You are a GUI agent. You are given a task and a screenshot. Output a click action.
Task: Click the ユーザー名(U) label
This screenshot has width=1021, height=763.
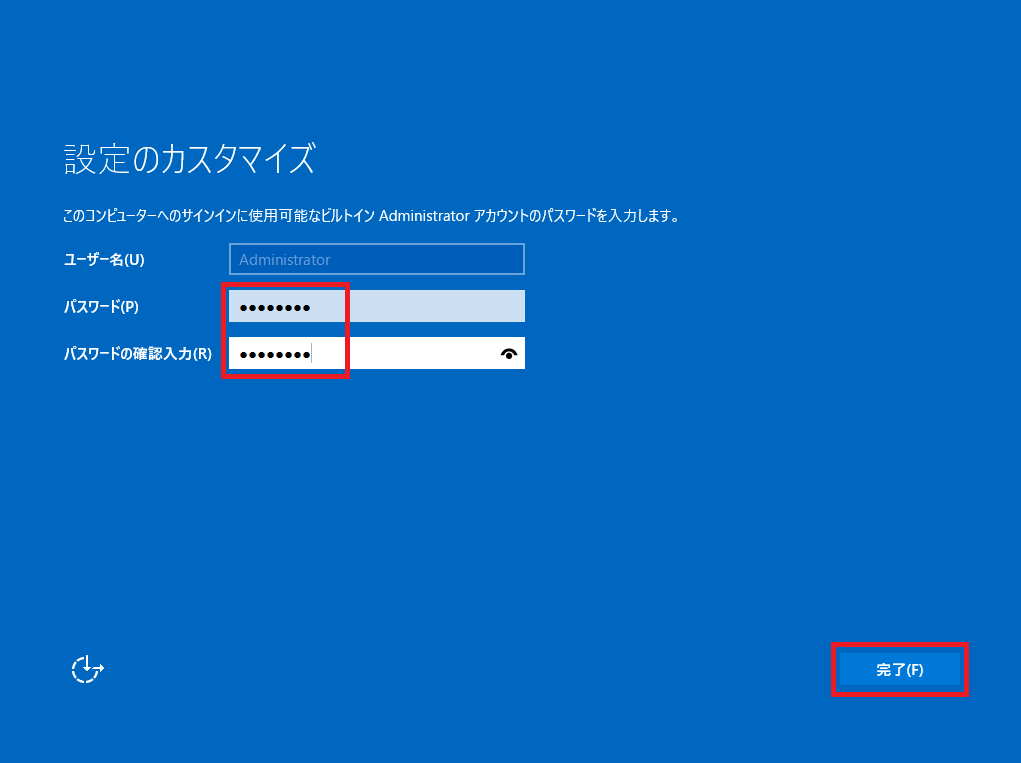104,260
